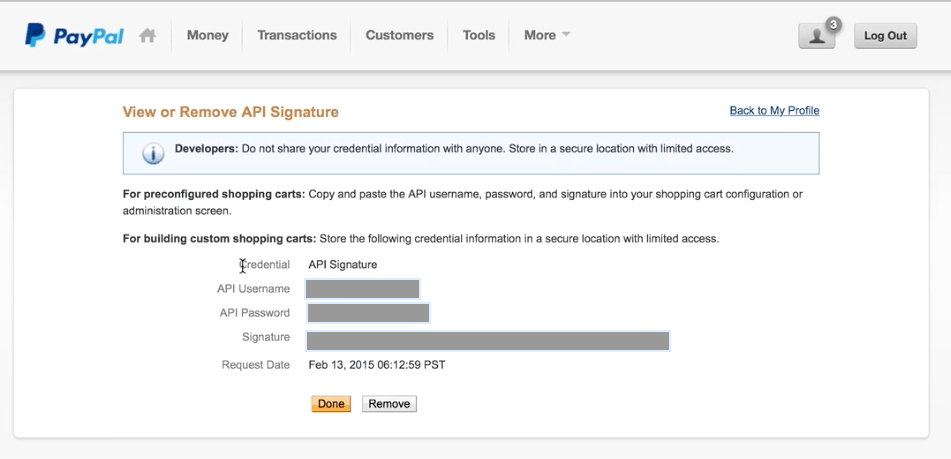Click the notification badge showing 3
The height and width of the screenshot is (459, 951).
coord(834,25)
